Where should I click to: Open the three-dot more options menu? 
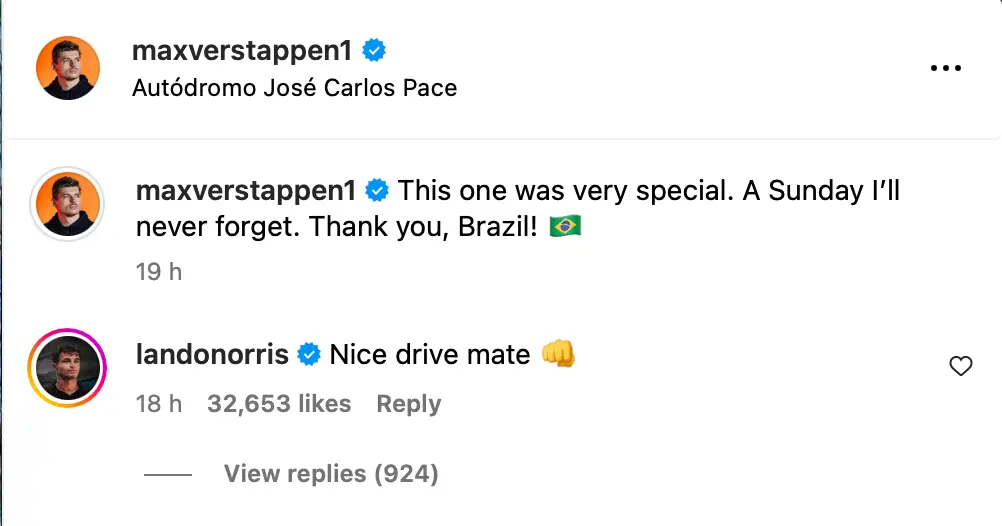point(945,68)
